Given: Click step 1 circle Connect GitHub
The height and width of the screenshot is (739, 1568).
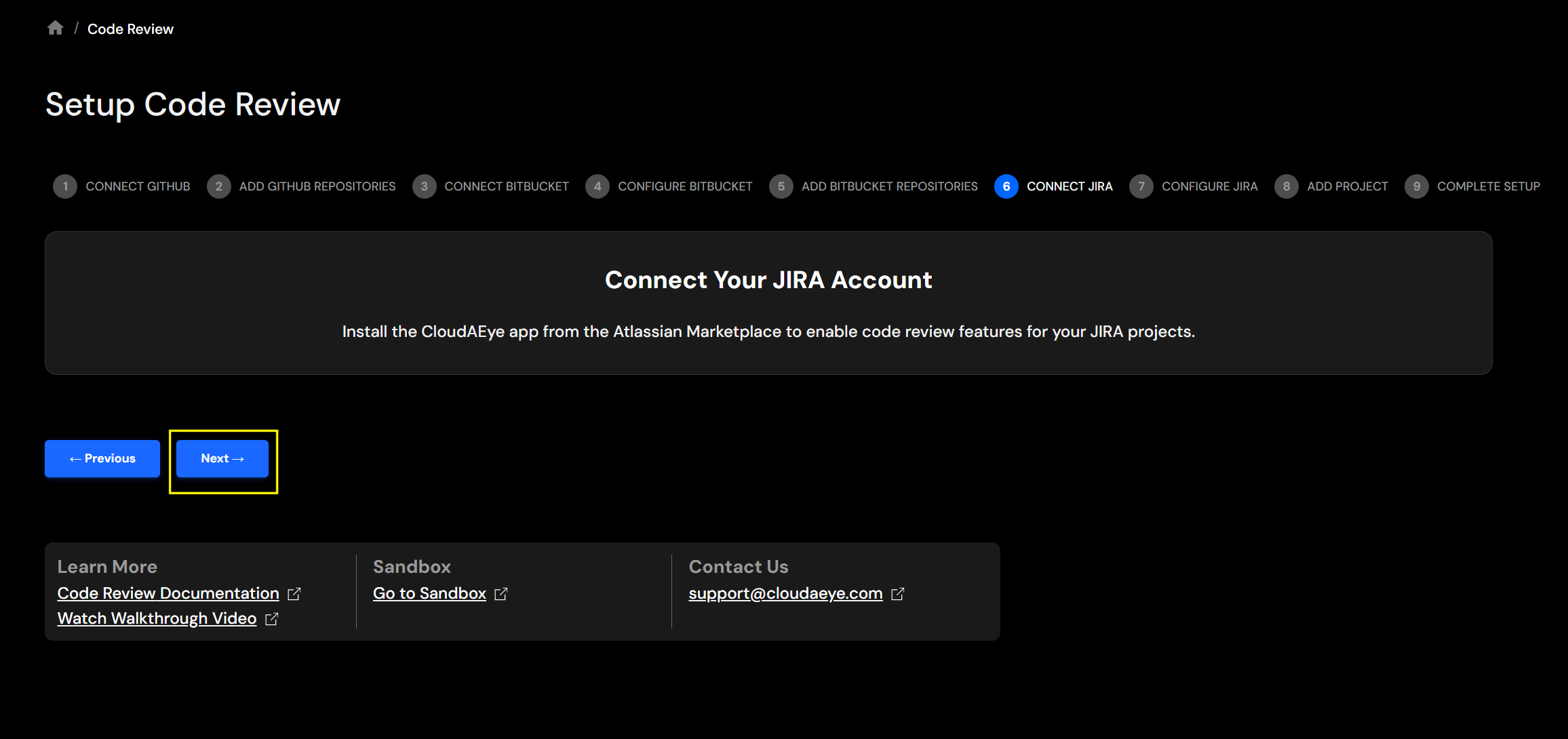Looking at the screenshot, I should 65,186.
